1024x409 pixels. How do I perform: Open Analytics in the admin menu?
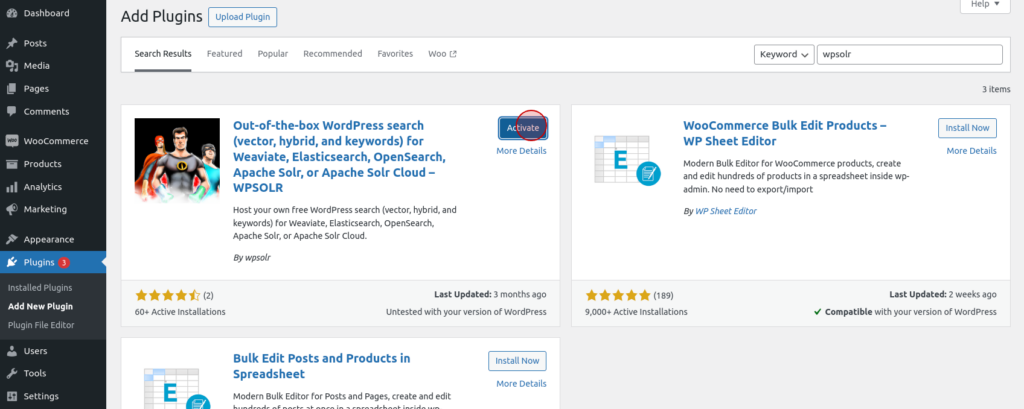pos(53,187)
